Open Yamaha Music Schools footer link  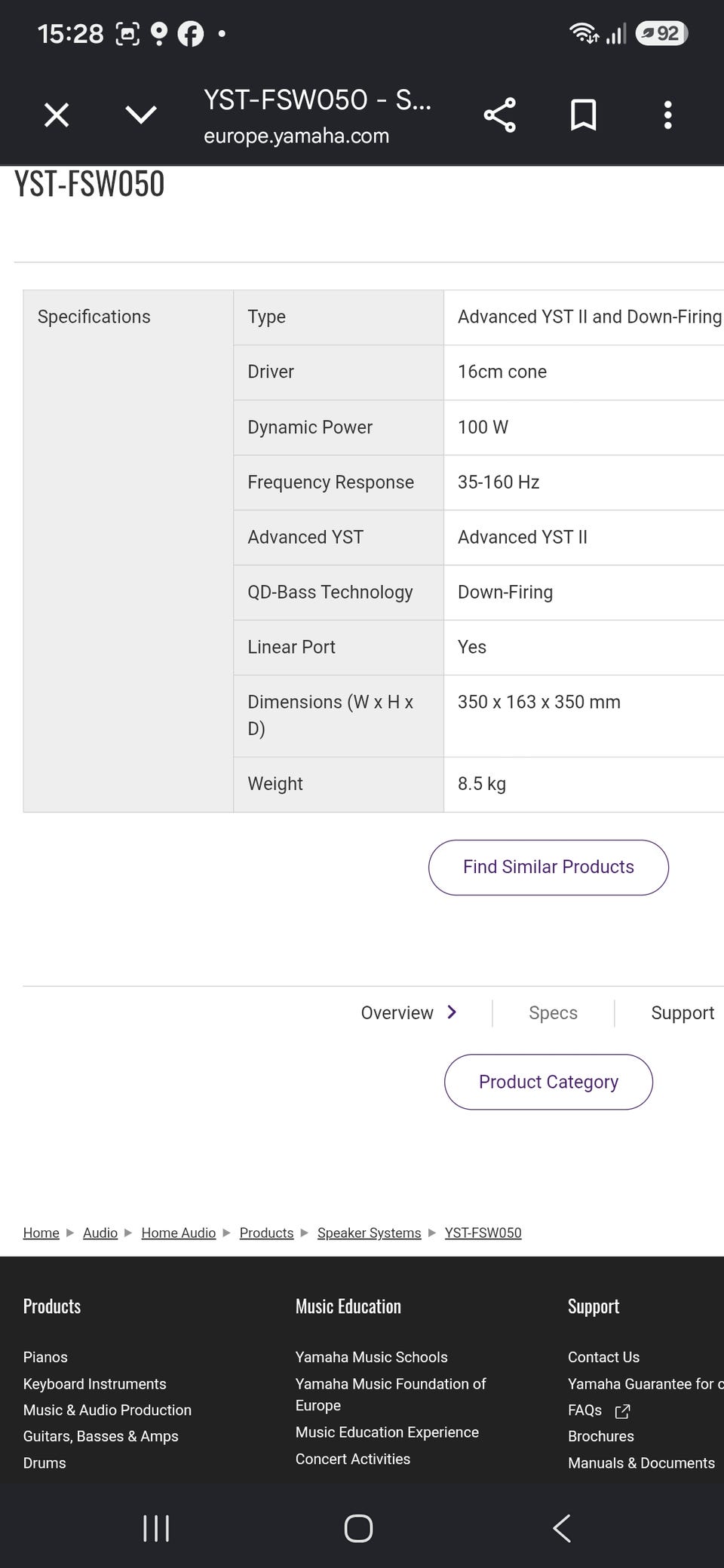pyautogui.click(x=371, y=1357)
